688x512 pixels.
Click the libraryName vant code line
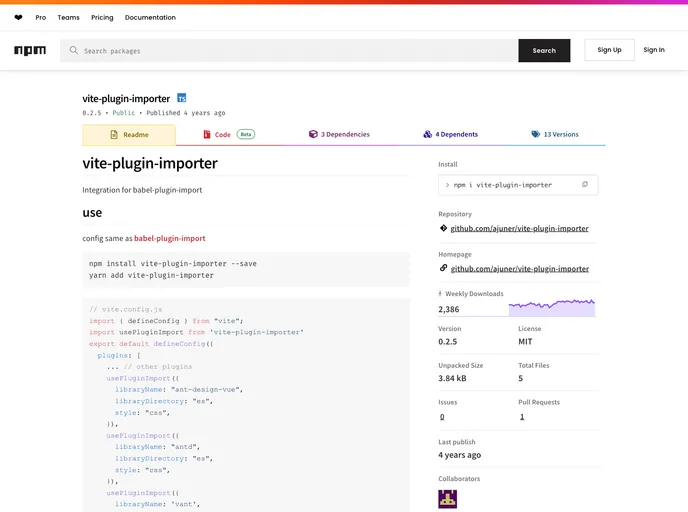158,504
